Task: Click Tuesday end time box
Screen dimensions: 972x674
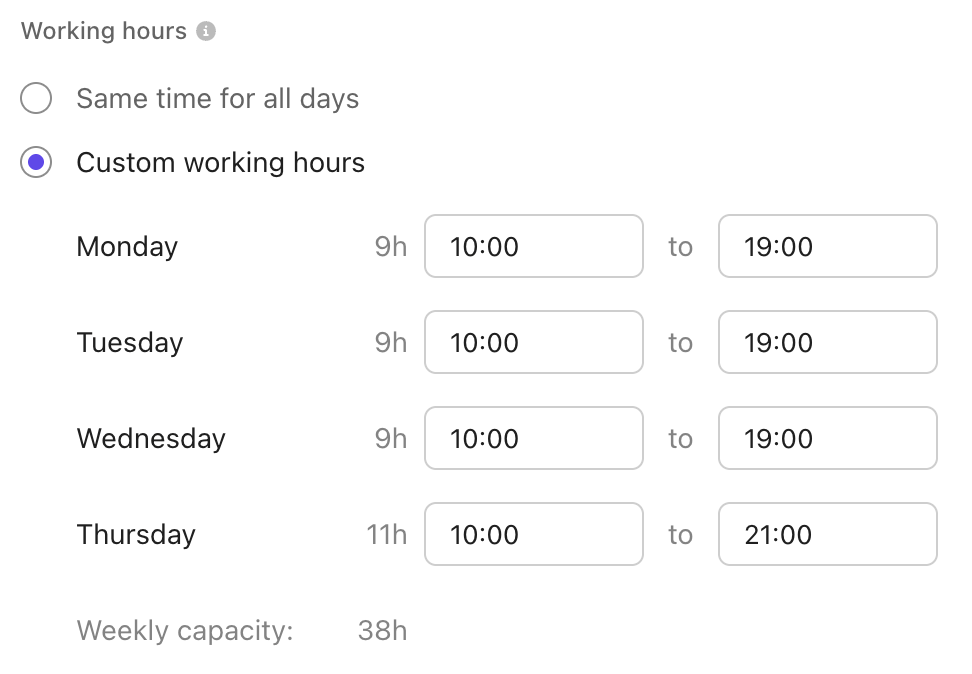Action: [x=827, y=343]
